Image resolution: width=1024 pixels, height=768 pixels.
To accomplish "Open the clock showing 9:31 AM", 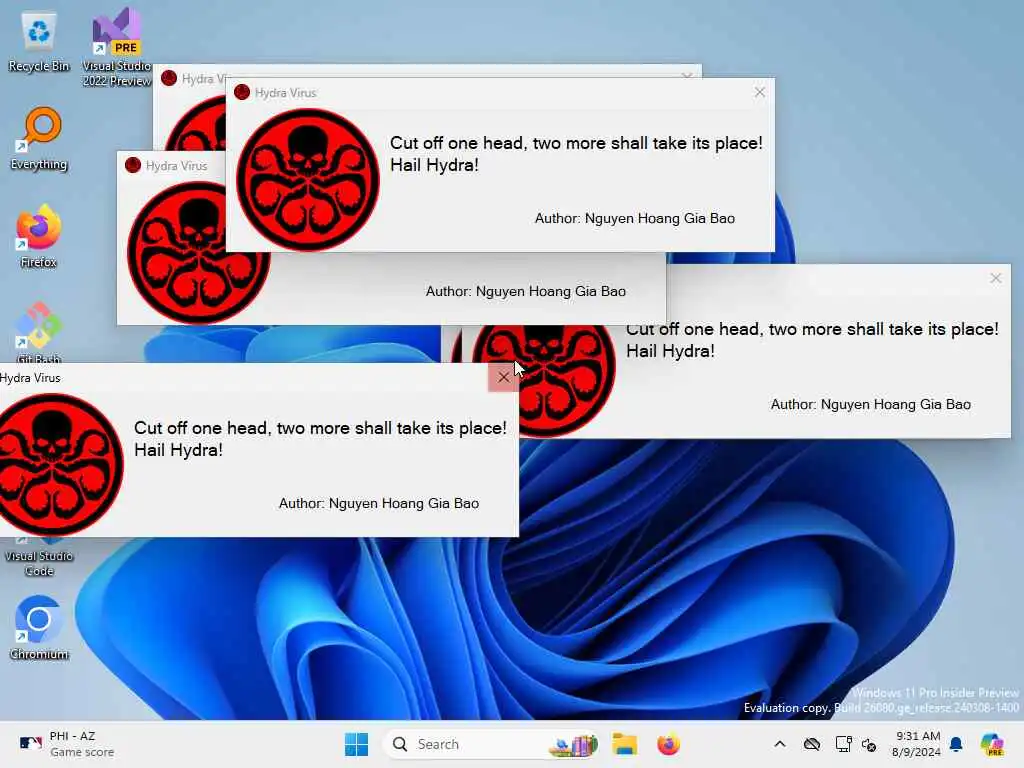I will click(917, 744).
